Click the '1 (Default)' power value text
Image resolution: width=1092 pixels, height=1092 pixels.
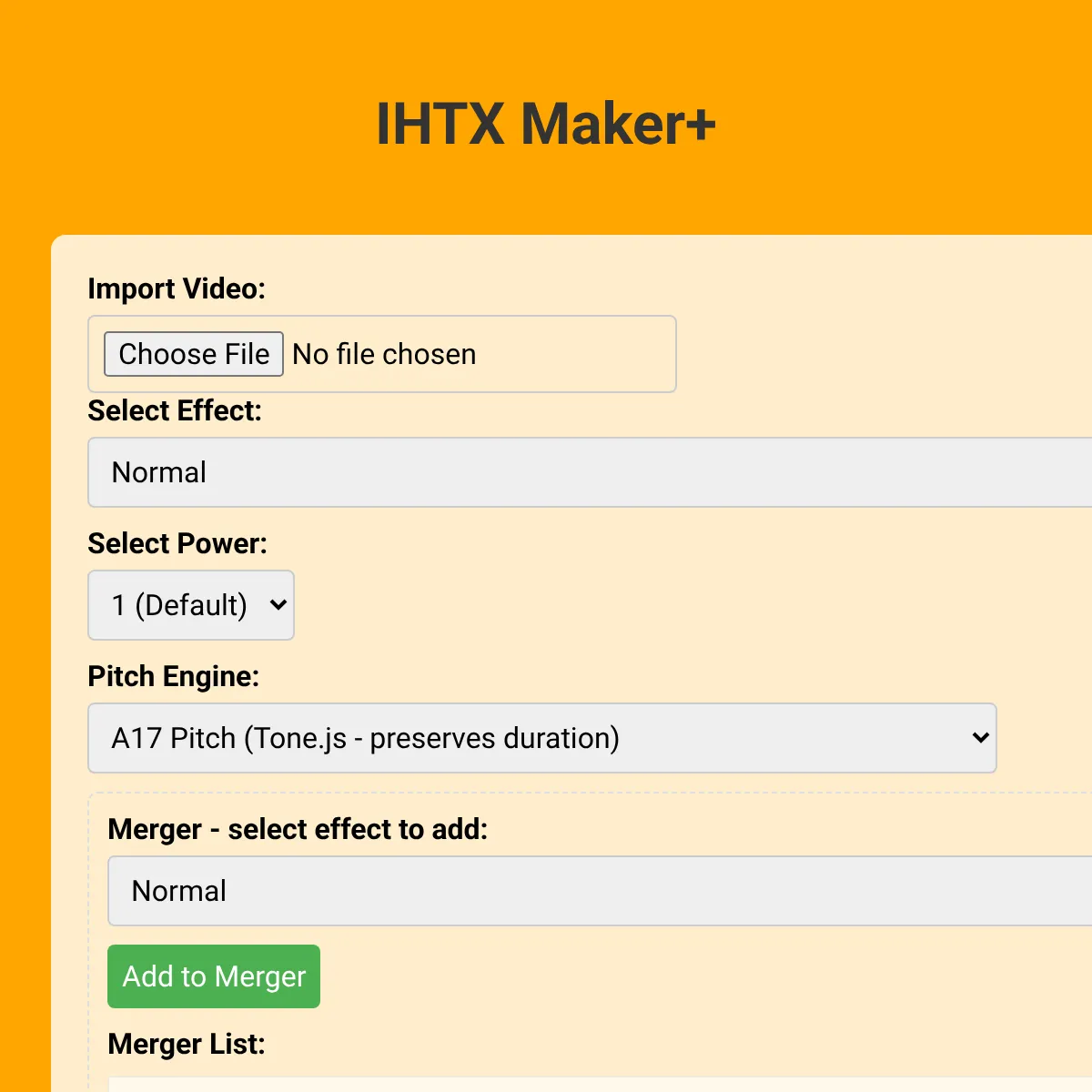click(x=179, y=605)
